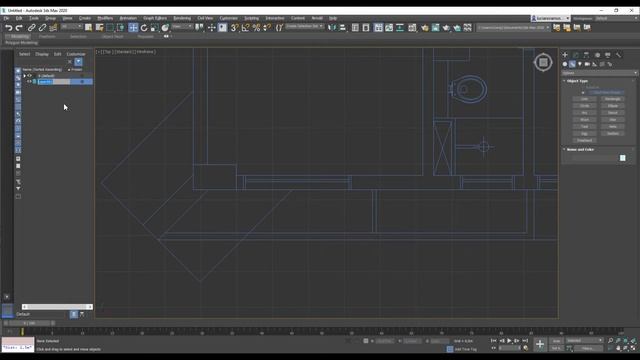Image resolution: width=640 pixels, height=360 pixels.
Task: Click the Line spline button
Action: pos(584,99)
